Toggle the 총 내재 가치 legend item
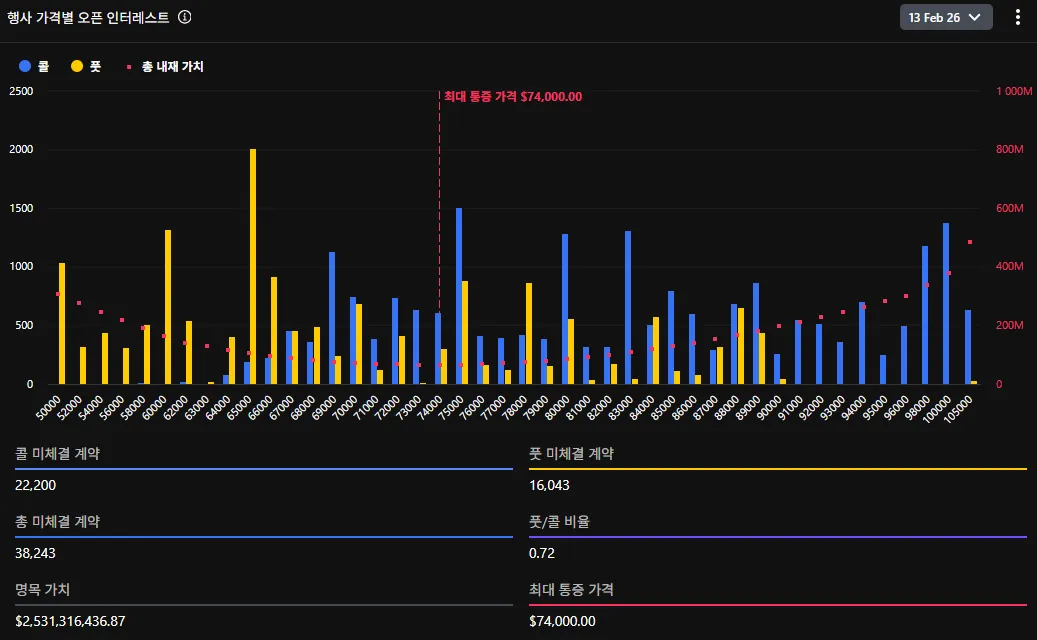The image size is (1037, 640). [x=165, y=67]
